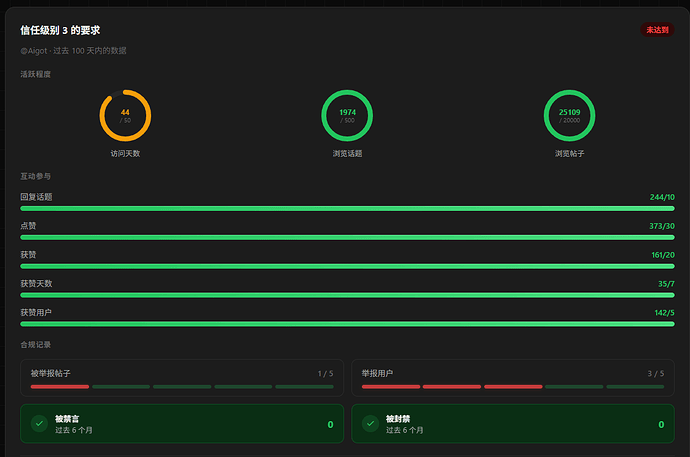Click the 访问天数 label
690x457 pixels.
coord(125,154)
